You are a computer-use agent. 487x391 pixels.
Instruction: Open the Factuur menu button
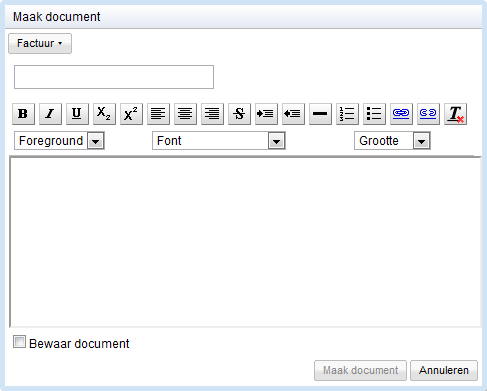click(x=40, y=43)
